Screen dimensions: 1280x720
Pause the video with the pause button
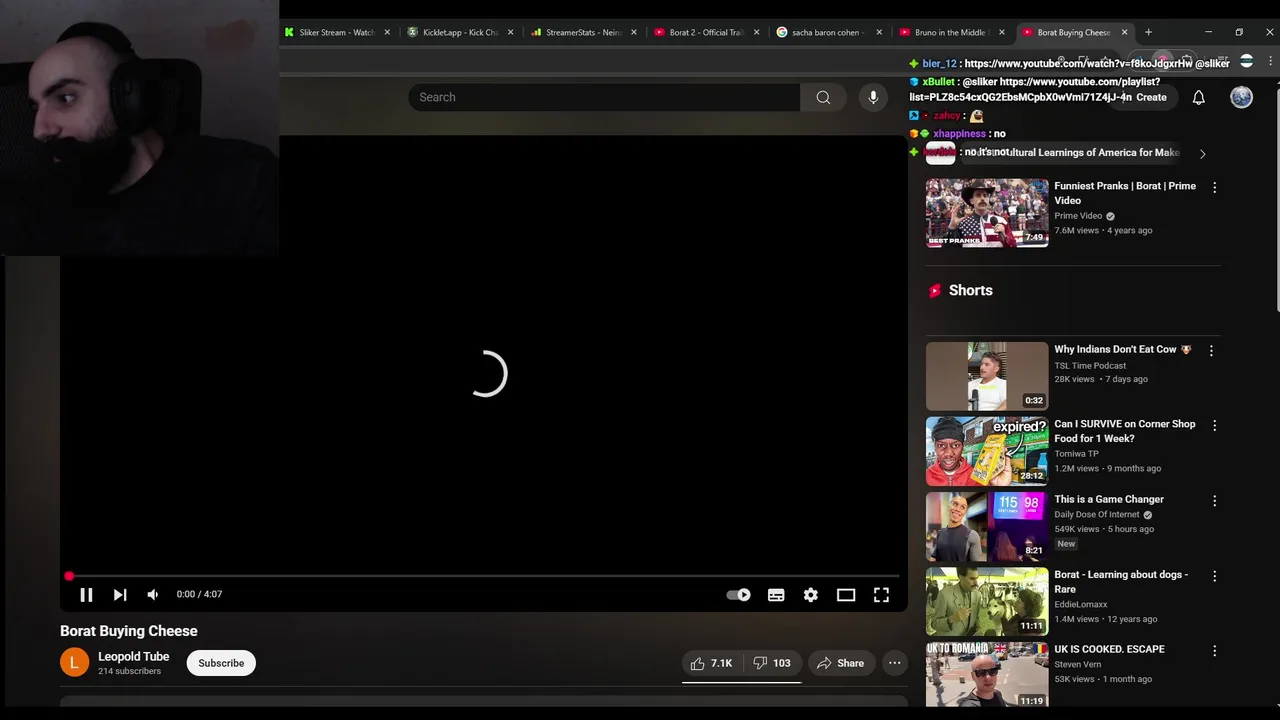point(86,594)
